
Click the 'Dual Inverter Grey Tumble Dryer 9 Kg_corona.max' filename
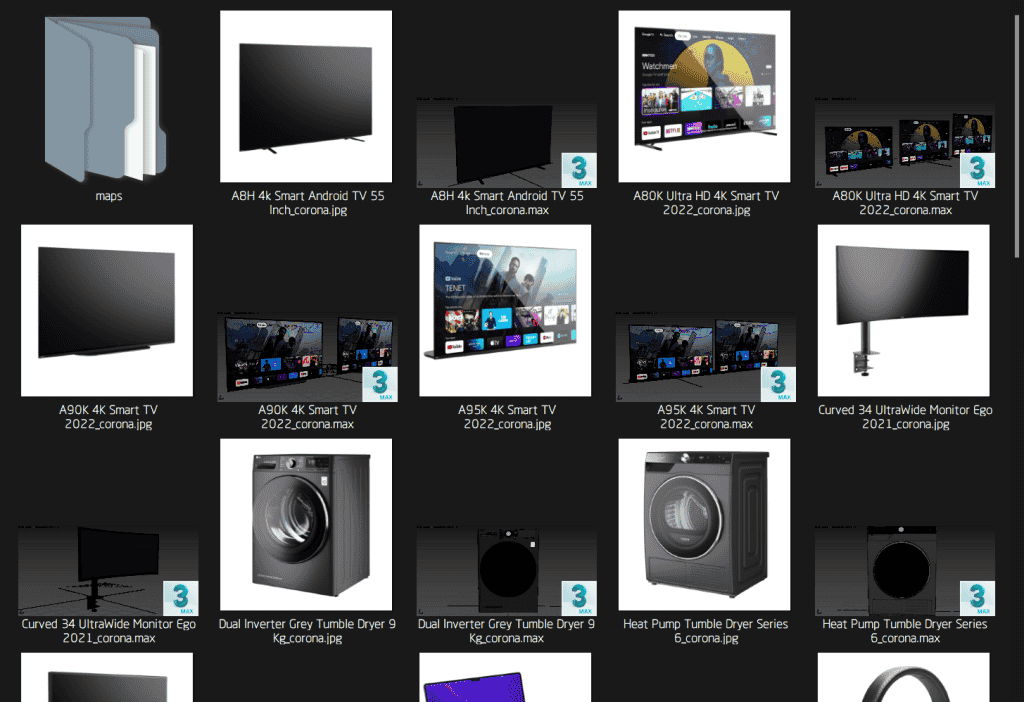[507, 631]
